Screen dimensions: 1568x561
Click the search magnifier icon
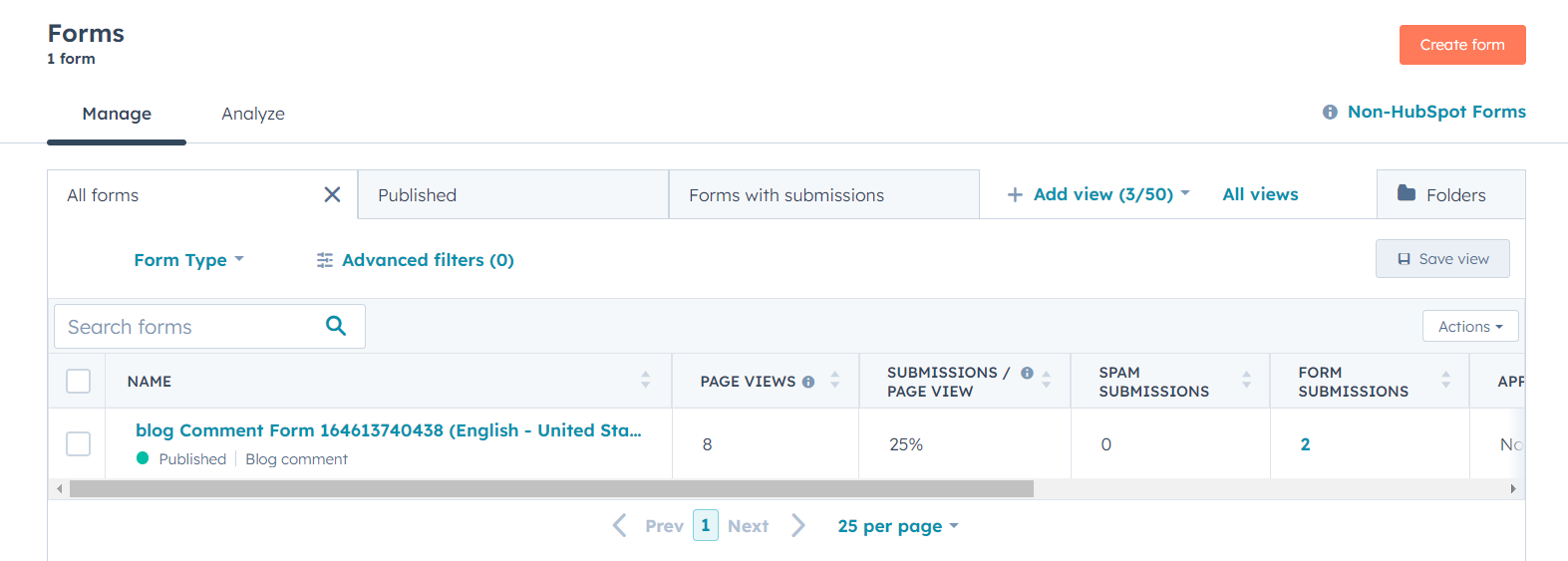[x=336, y=326]
